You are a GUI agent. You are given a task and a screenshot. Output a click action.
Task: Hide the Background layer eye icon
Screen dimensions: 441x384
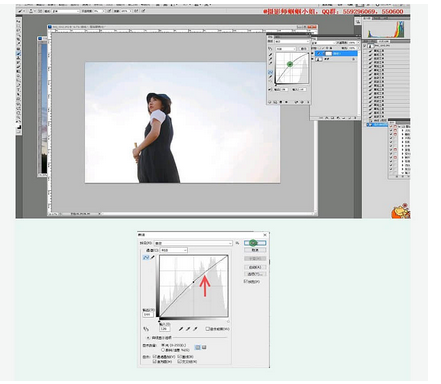[x=312, y=59]
